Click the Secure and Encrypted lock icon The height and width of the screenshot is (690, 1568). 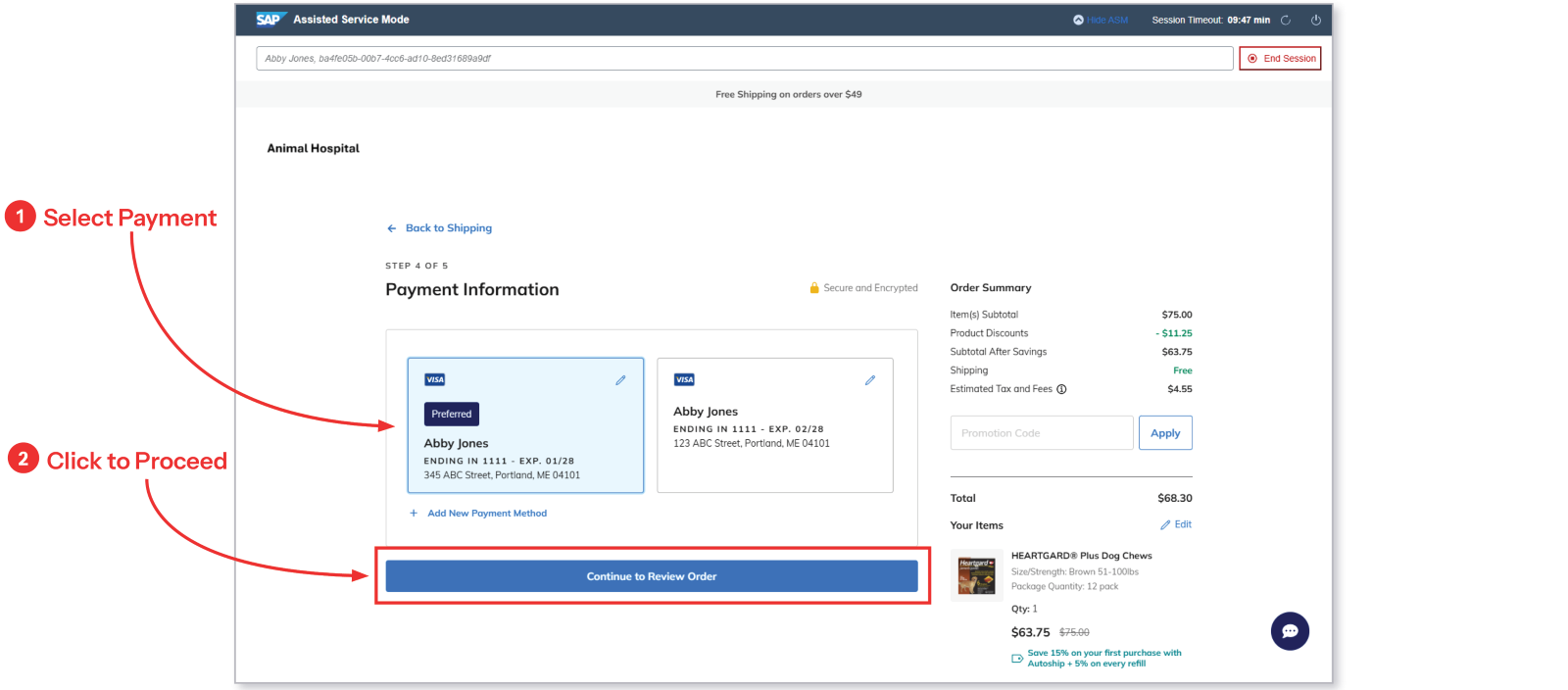pos(814,288)
